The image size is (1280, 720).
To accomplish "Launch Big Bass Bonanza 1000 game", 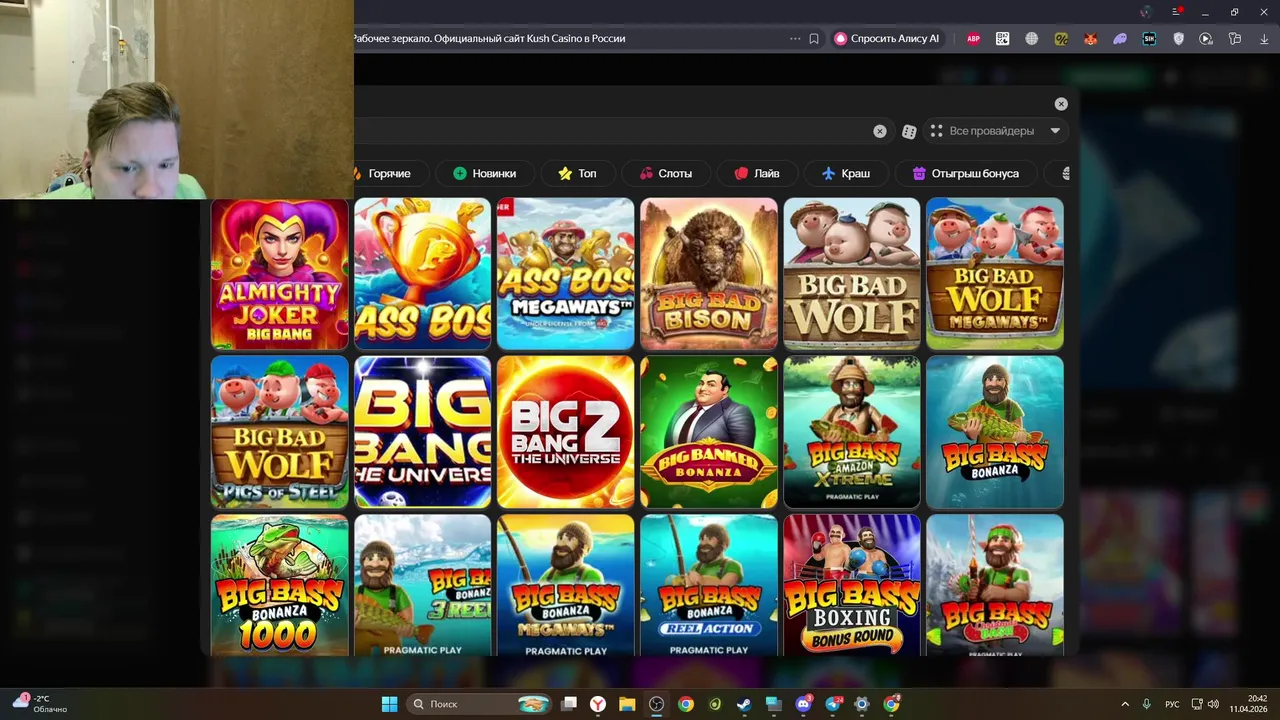I will (x=280, y=585).
